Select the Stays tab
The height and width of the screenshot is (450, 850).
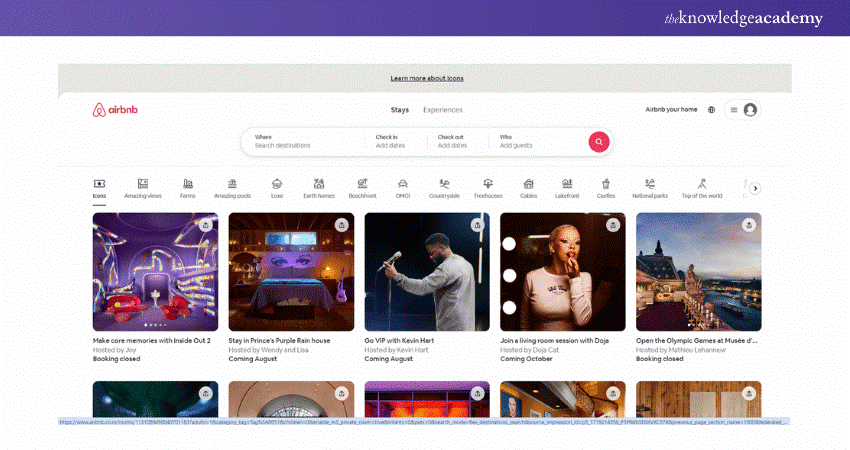pos(399,110)
